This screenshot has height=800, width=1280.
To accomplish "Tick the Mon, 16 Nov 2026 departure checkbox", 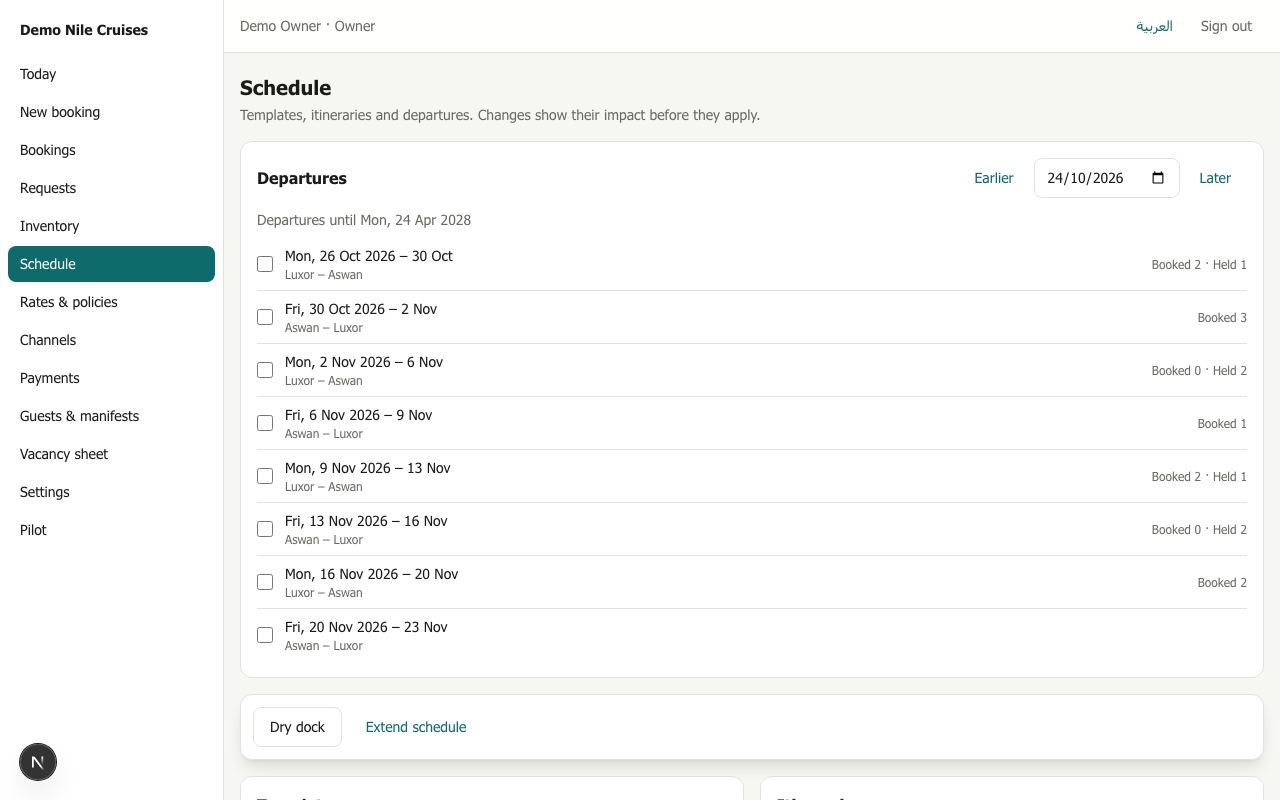I will point(265,582).
